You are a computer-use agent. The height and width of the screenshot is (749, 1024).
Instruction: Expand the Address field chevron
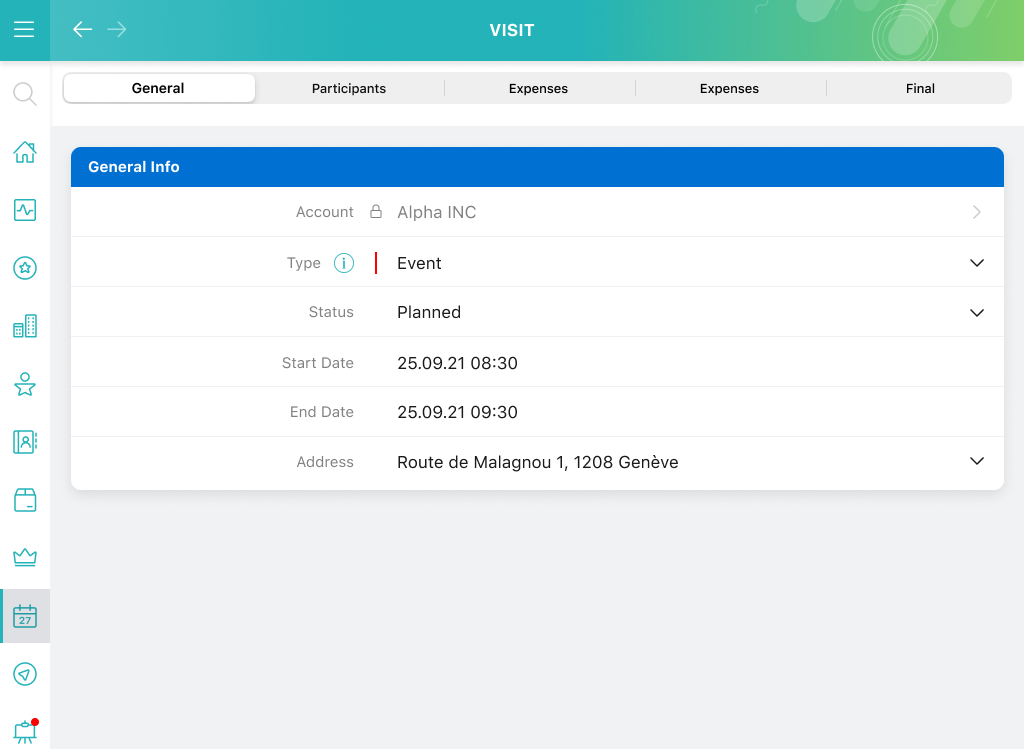pyautogui.click(x=977, y=461)
